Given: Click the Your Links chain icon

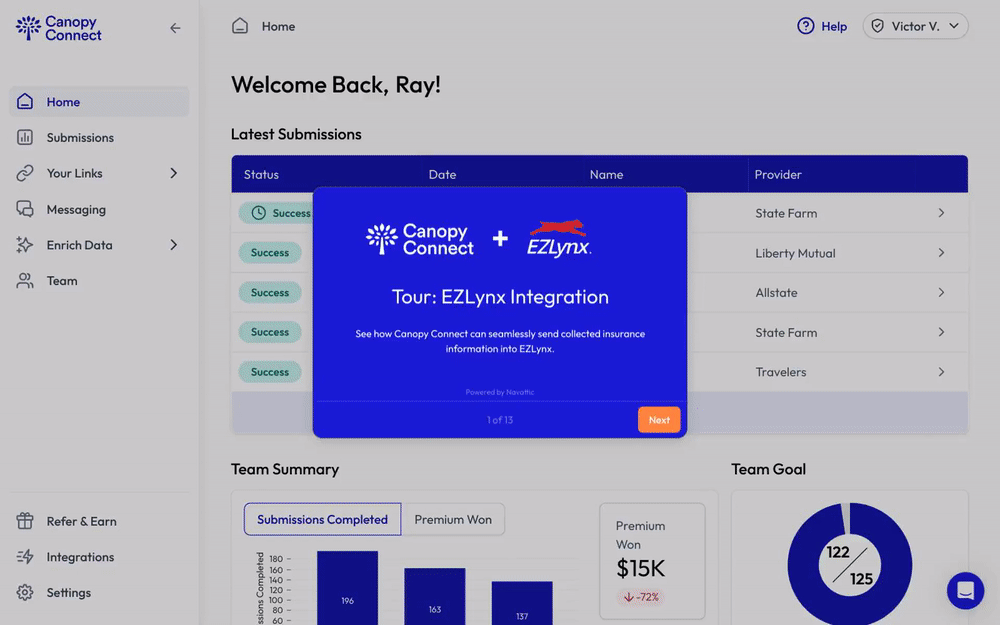Looking at the screenshot, I should coord(25,173).
